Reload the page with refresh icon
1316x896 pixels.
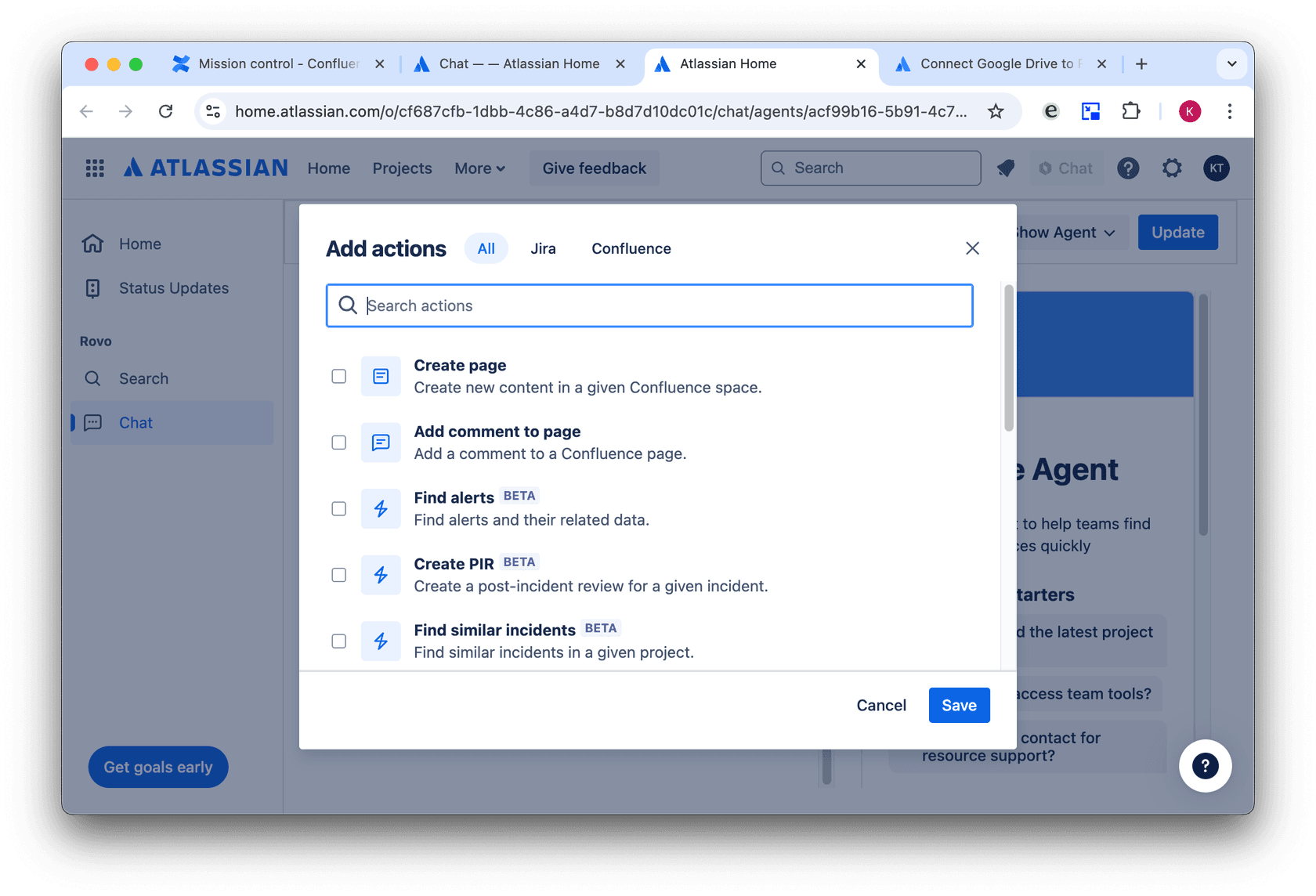[165, 111]
